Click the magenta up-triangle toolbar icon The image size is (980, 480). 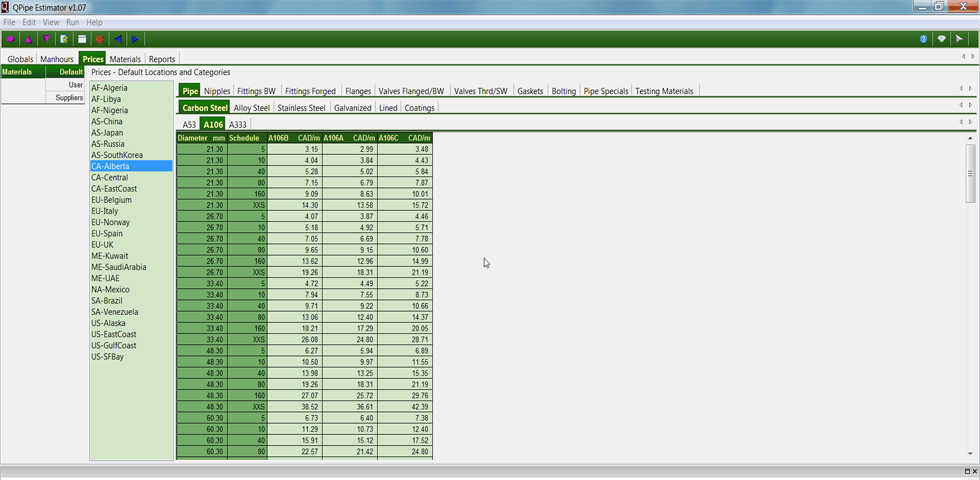point(28,39)
